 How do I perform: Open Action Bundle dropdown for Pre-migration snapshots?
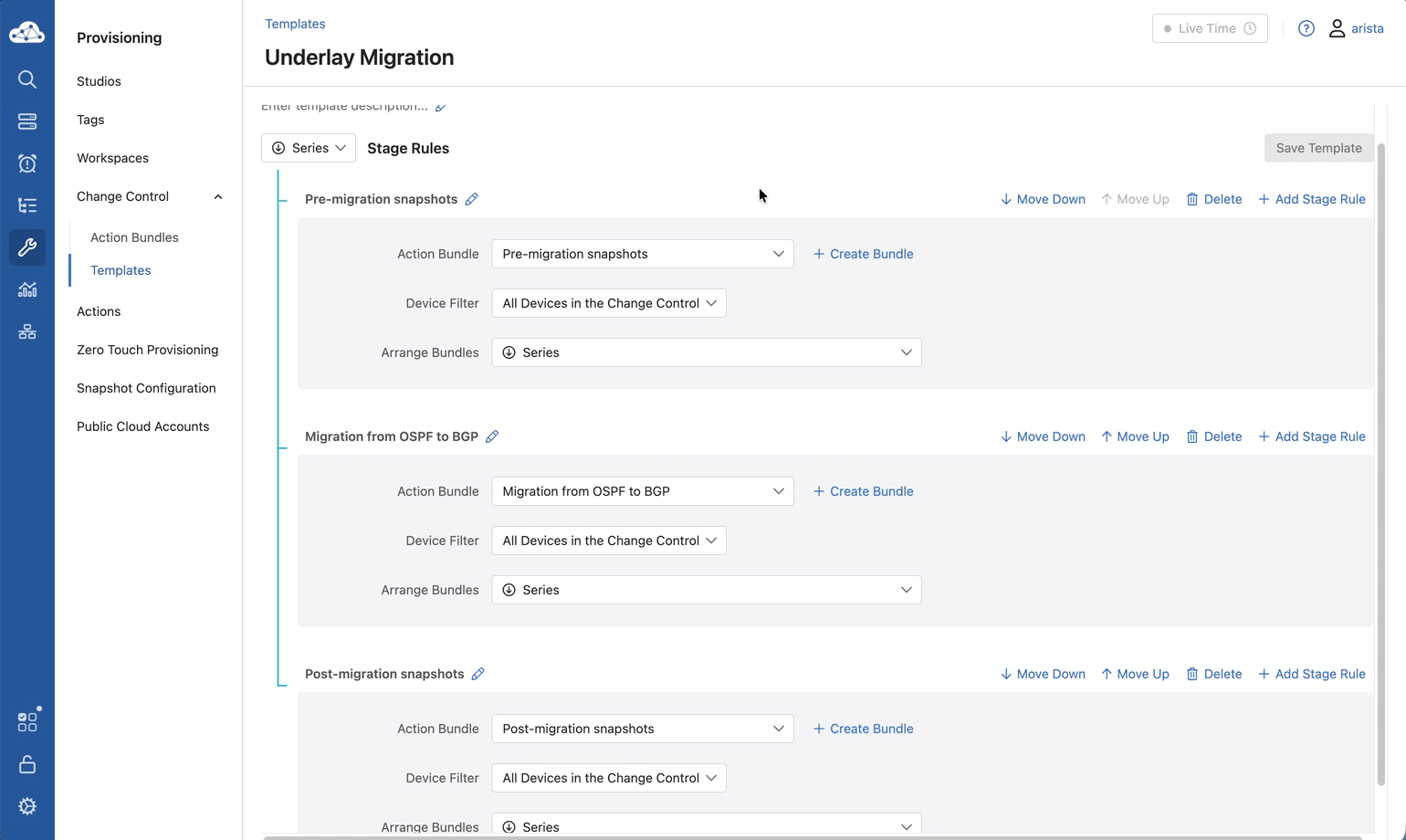pos(643,254)
